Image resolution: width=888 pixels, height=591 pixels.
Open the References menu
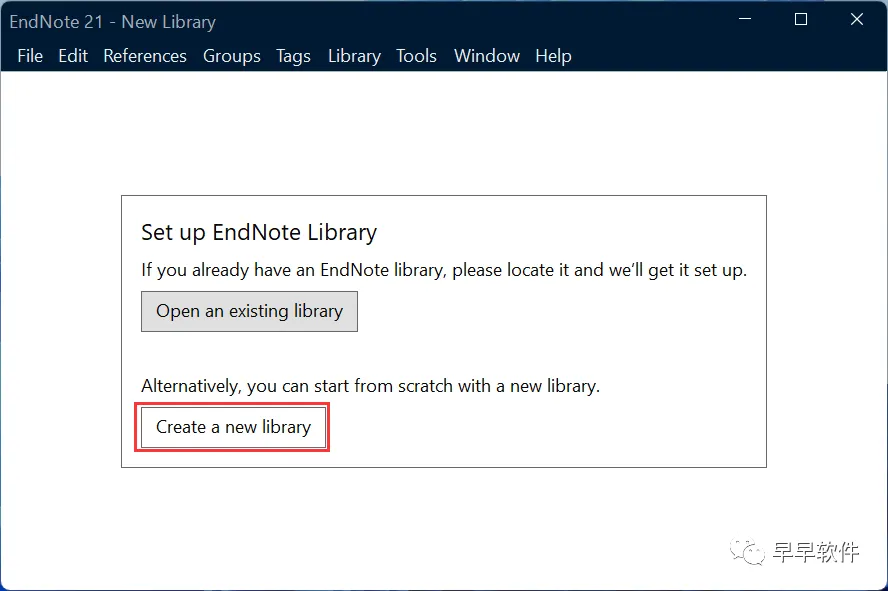click(x=145, y=56)
